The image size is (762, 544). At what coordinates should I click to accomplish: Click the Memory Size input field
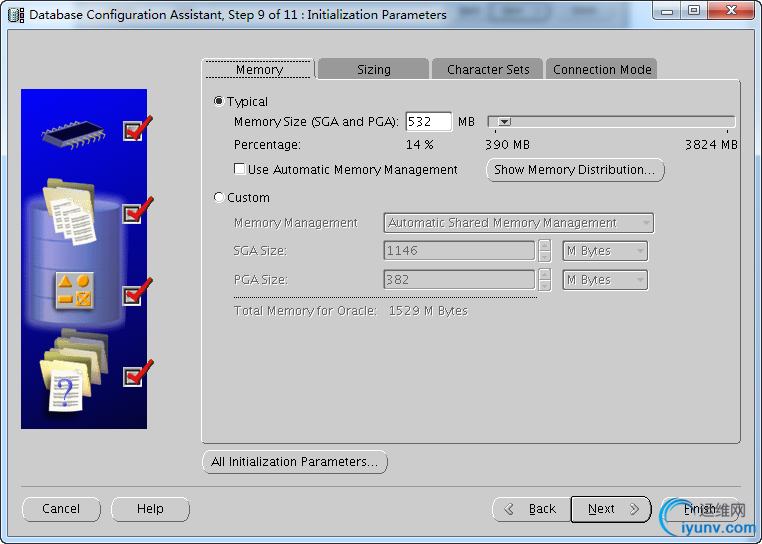click(429, 122)
